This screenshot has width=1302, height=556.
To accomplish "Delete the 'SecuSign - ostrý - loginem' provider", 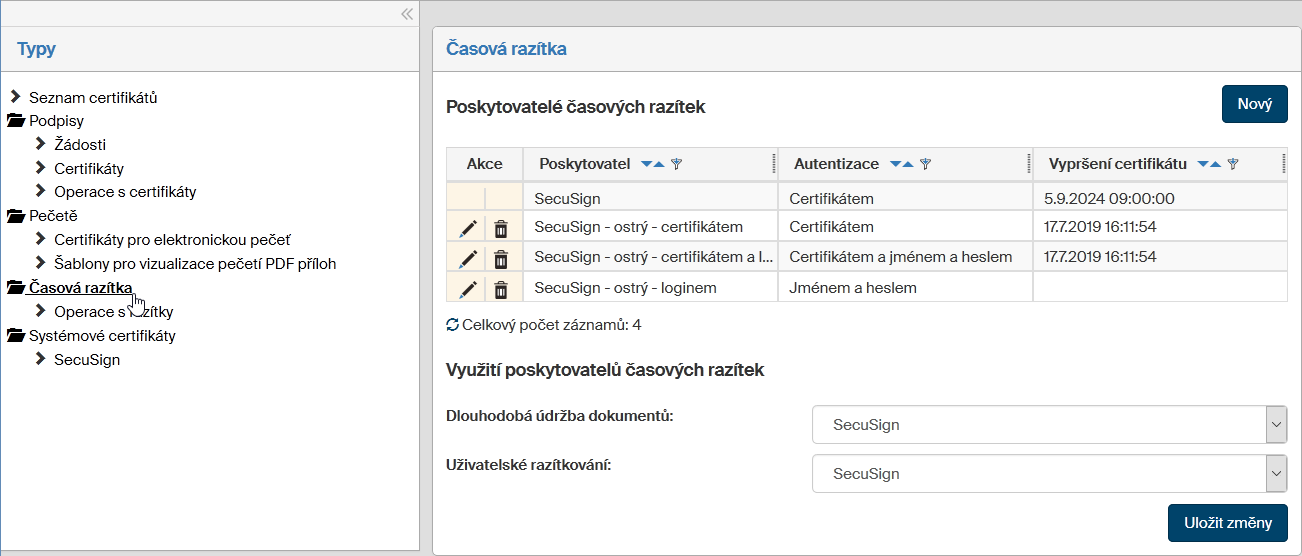I will (501, 289).
